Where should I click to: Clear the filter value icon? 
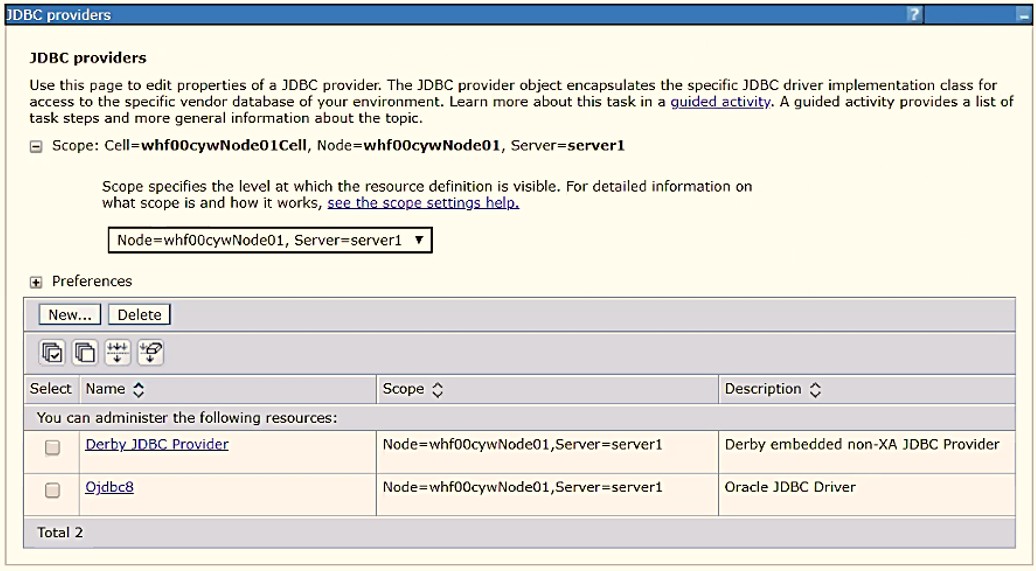click(x=151, y=353)
